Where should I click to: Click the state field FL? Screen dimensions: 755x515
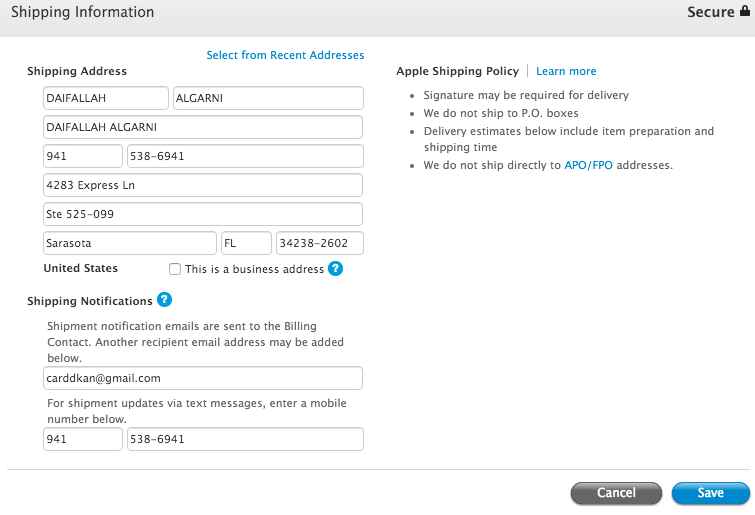tap(246, 243)
